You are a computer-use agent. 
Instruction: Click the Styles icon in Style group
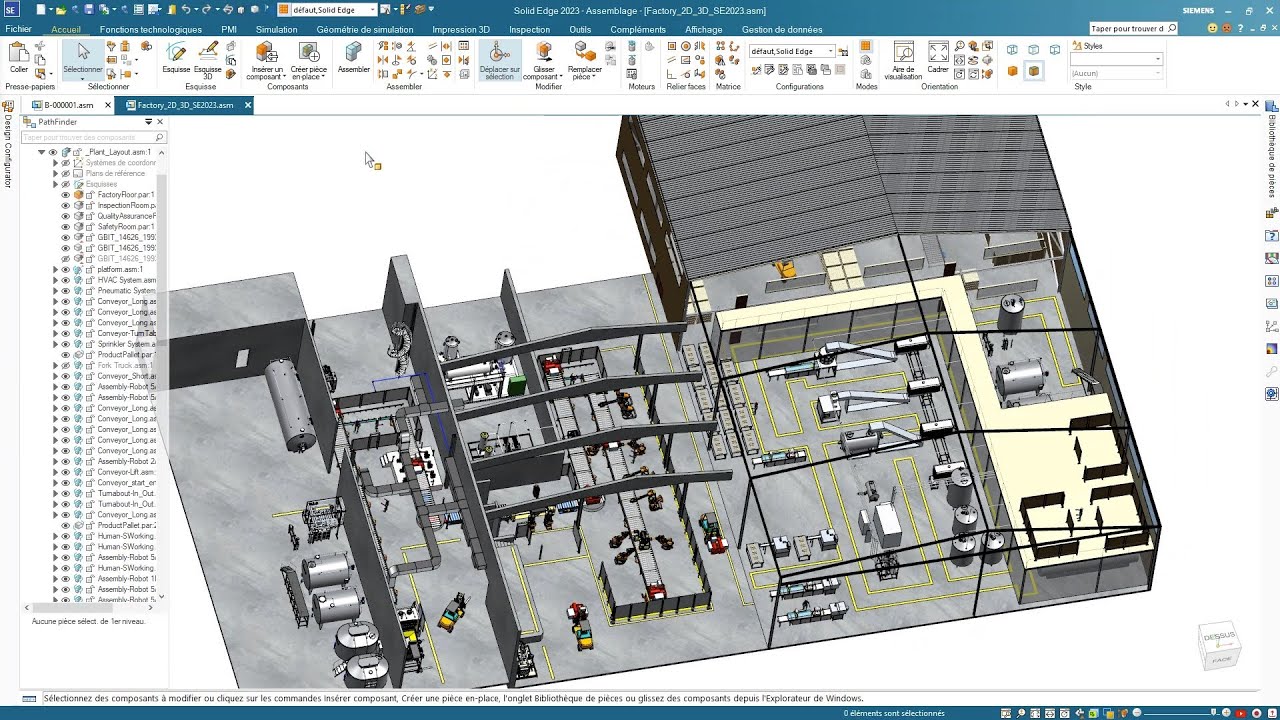pyautogui.click(x=1075, y=46)
